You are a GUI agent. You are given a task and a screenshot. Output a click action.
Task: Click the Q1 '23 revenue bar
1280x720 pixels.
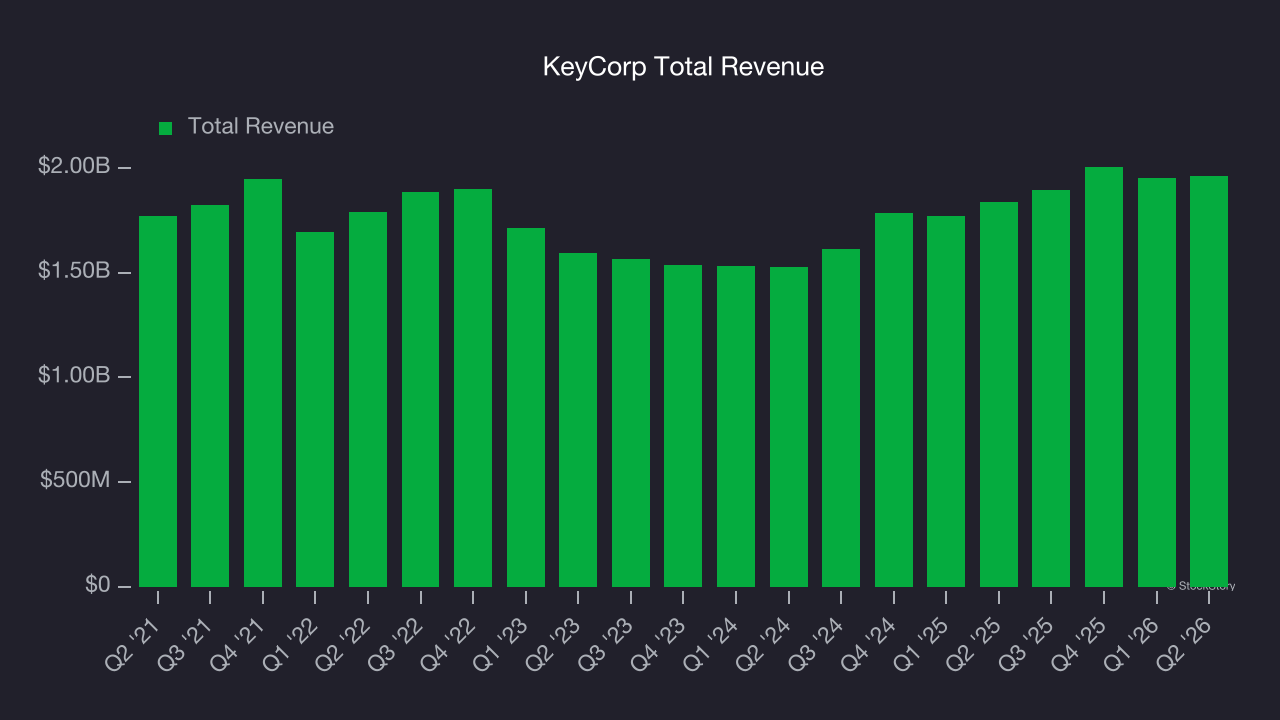pyautogui.click(x=526, y=408)
